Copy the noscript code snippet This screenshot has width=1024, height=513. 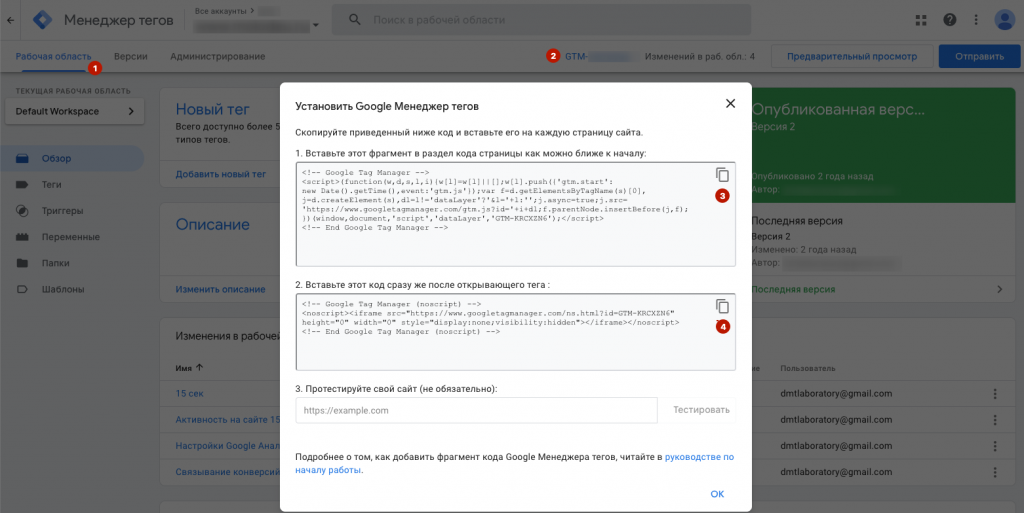(x=722, y=306)
